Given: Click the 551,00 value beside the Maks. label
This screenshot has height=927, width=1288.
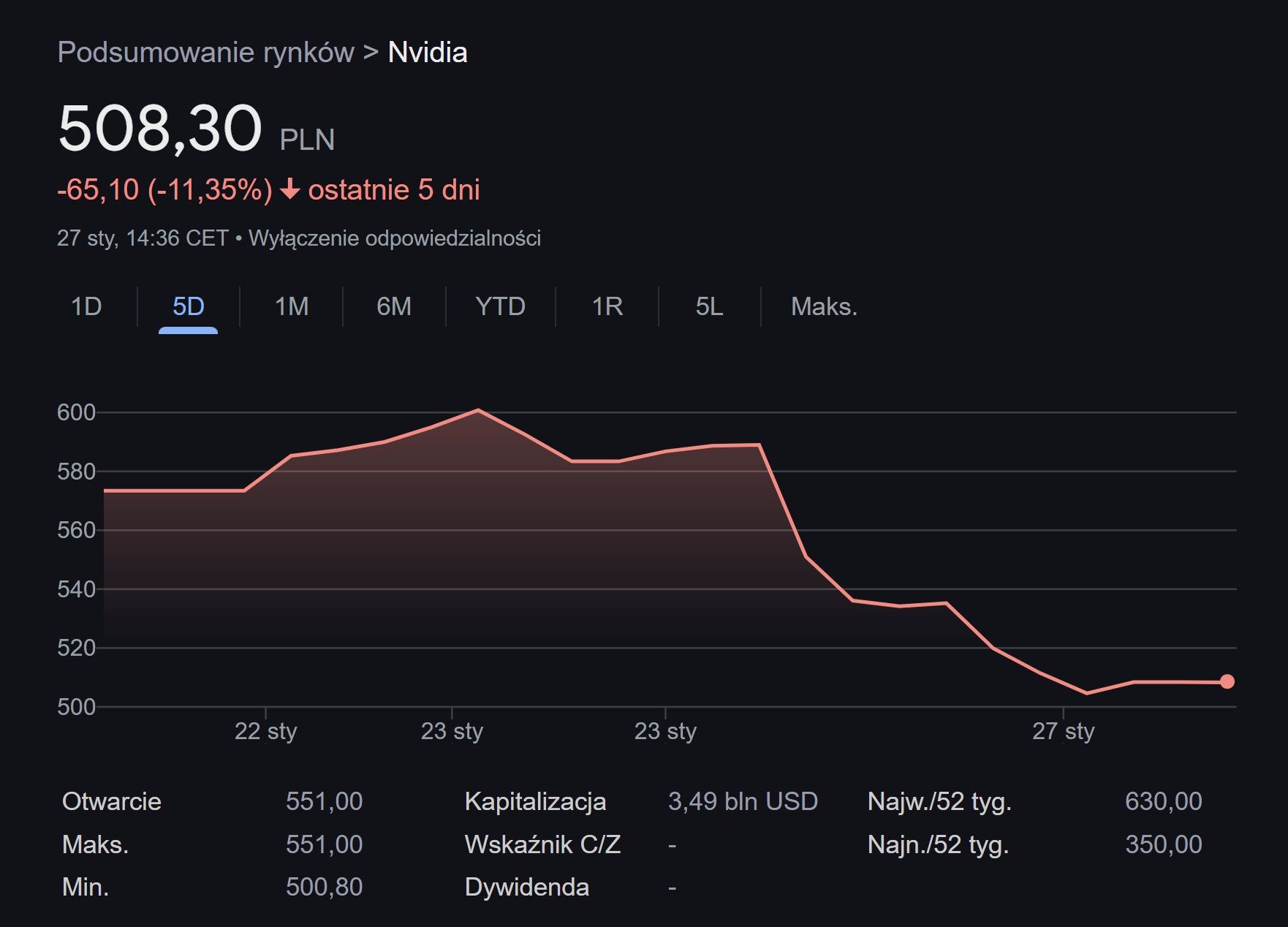Looking at the screenshot, I should 324,844.
